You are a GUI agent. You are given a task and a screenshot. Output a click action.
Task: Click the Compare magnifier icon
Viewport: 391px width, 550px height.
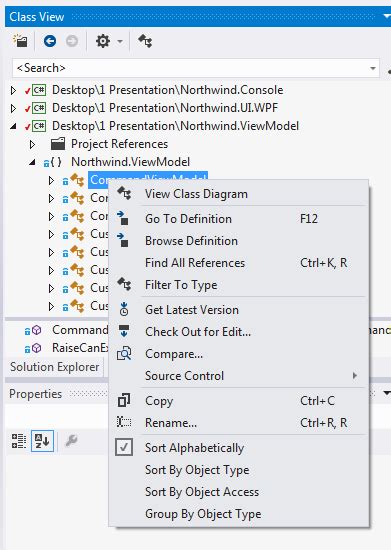(x=124, y=354)
